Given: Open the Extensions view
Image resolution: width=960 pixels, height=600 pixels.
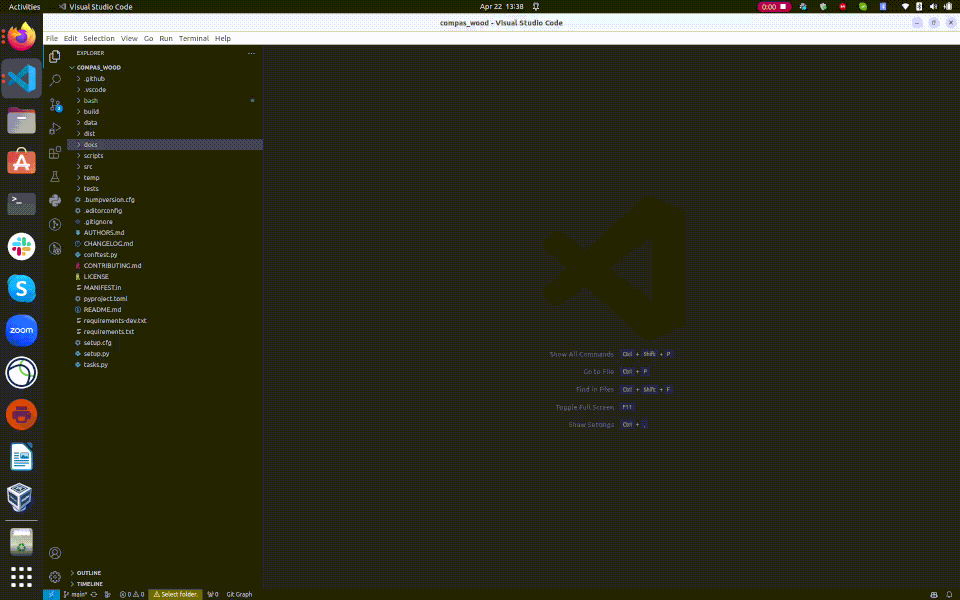Looking at the screenshot, I should click(x=55, y=152).
